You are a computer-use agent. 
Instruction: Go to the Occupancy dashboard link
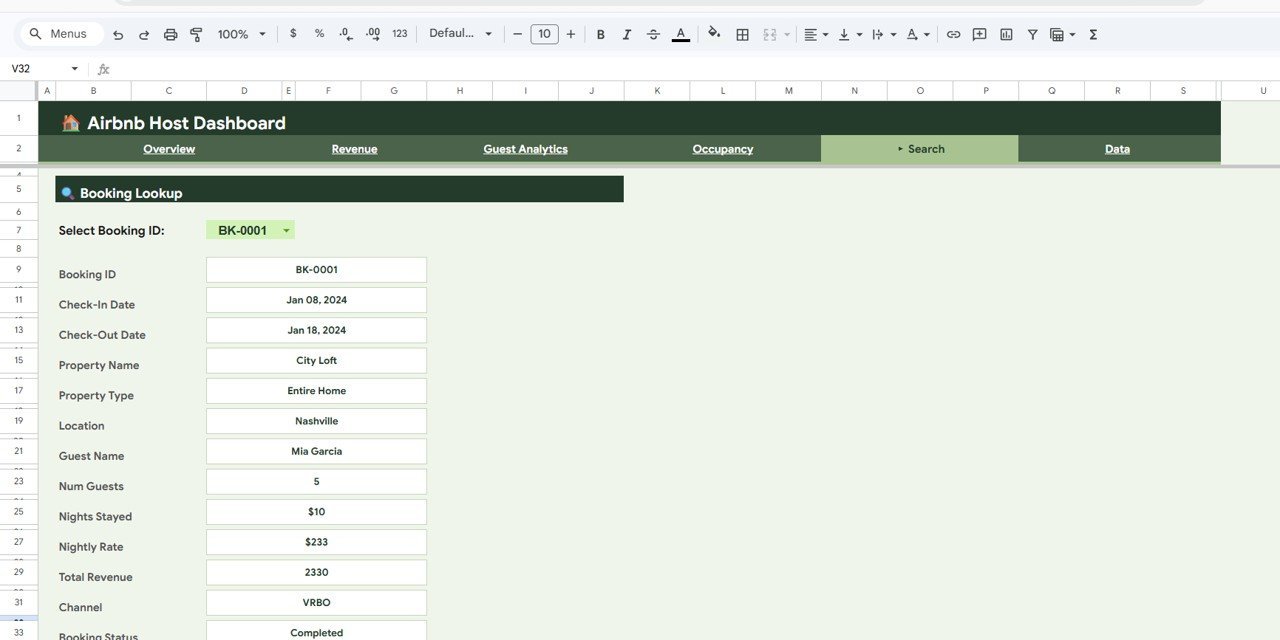[x=722, y=148]
